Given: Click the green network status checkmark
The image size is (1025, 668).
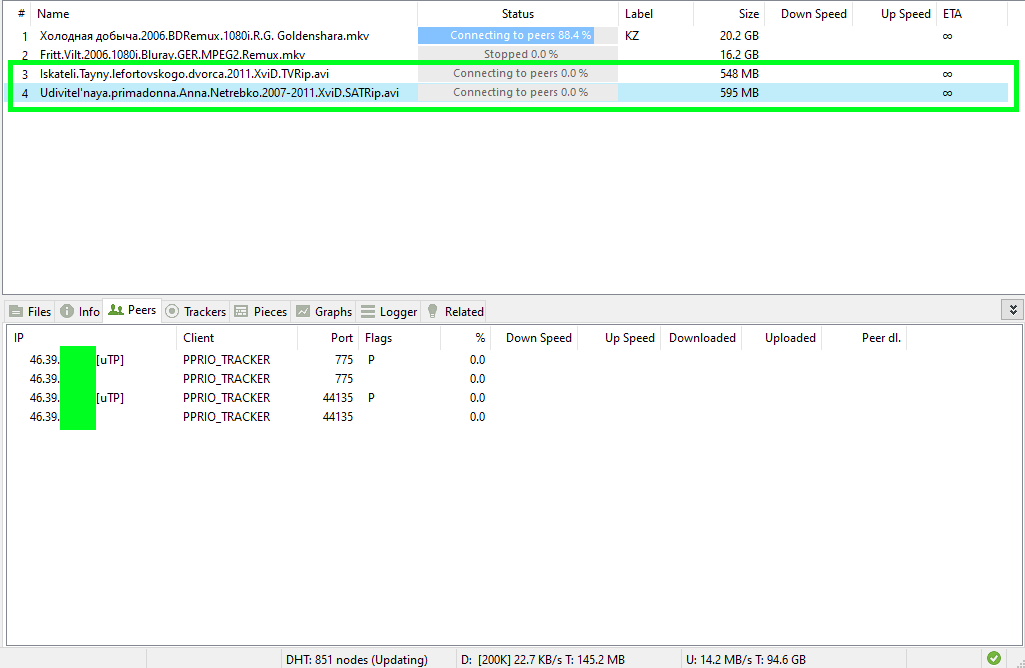Looking at the screenshot, I should click(993, 658).
